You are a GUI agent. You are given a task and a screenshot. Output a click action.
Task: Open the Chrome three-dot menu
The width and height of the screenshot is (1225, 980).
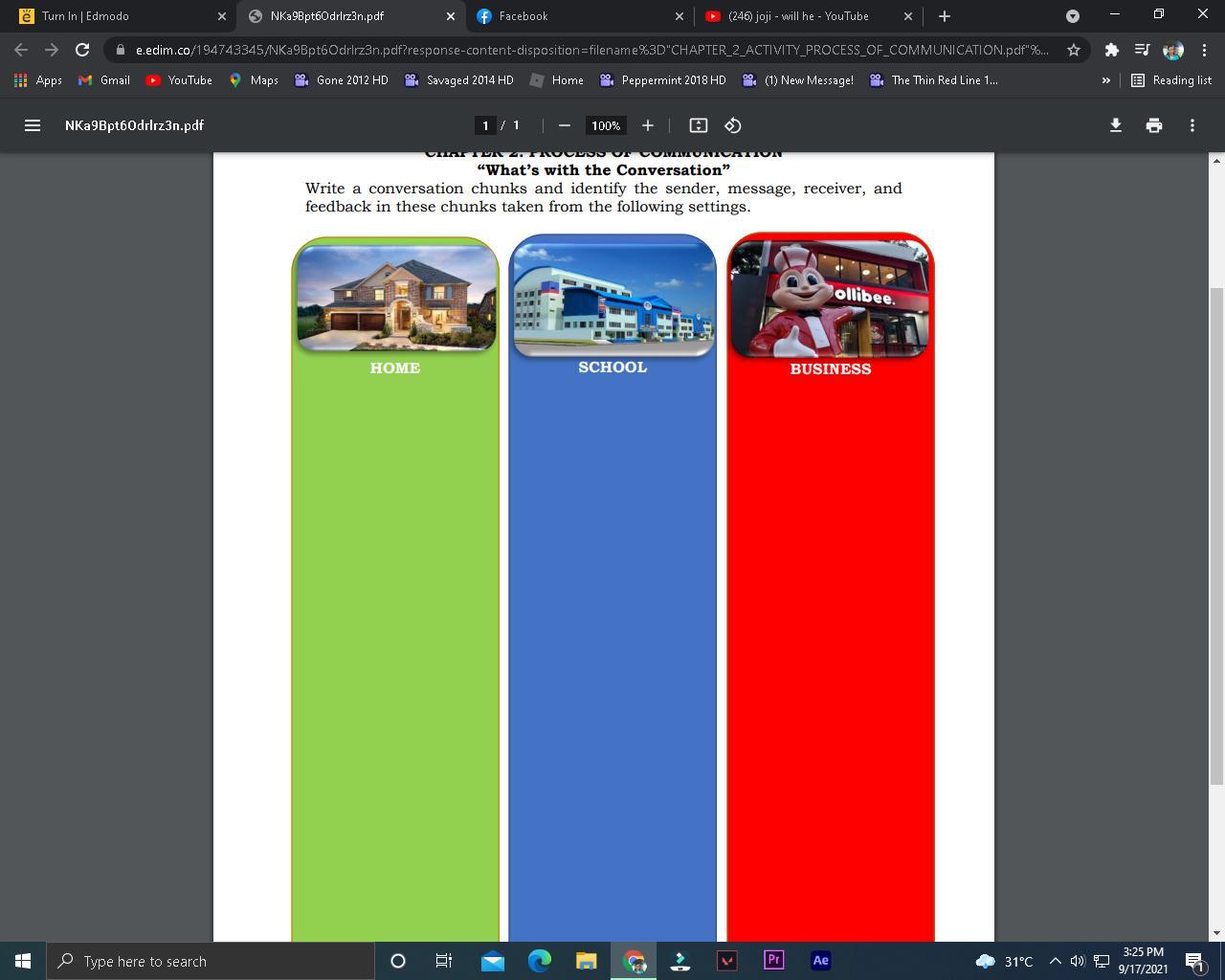point(1204,50)
